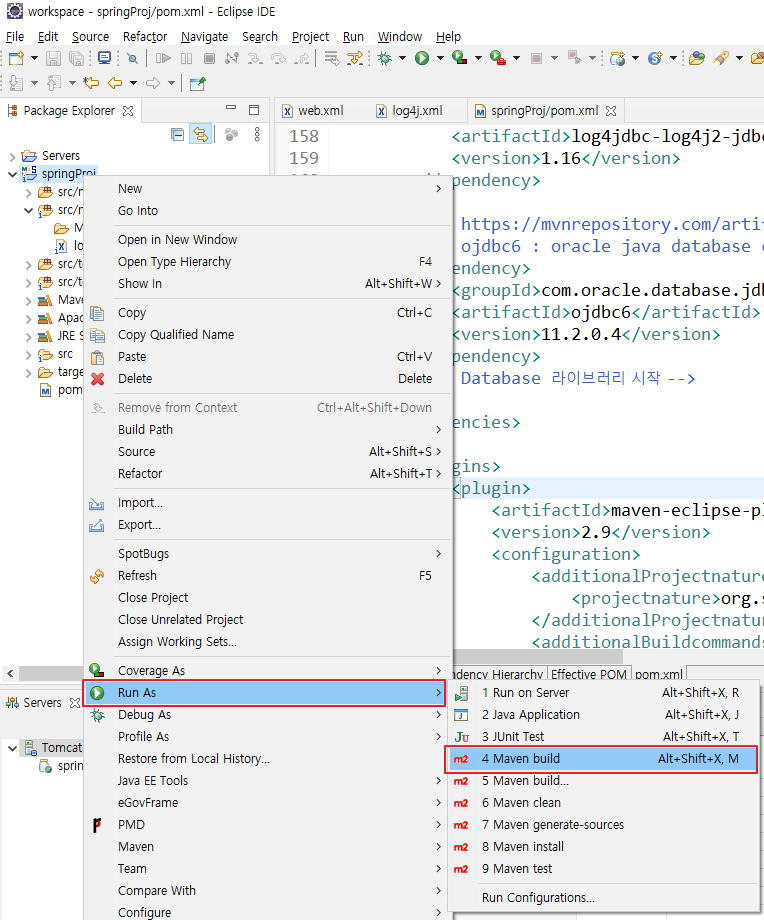The width and height of the screenshot is (764, 920).
Task: Click the New wizard toolbar icon
Action: [x=16, y=58]
